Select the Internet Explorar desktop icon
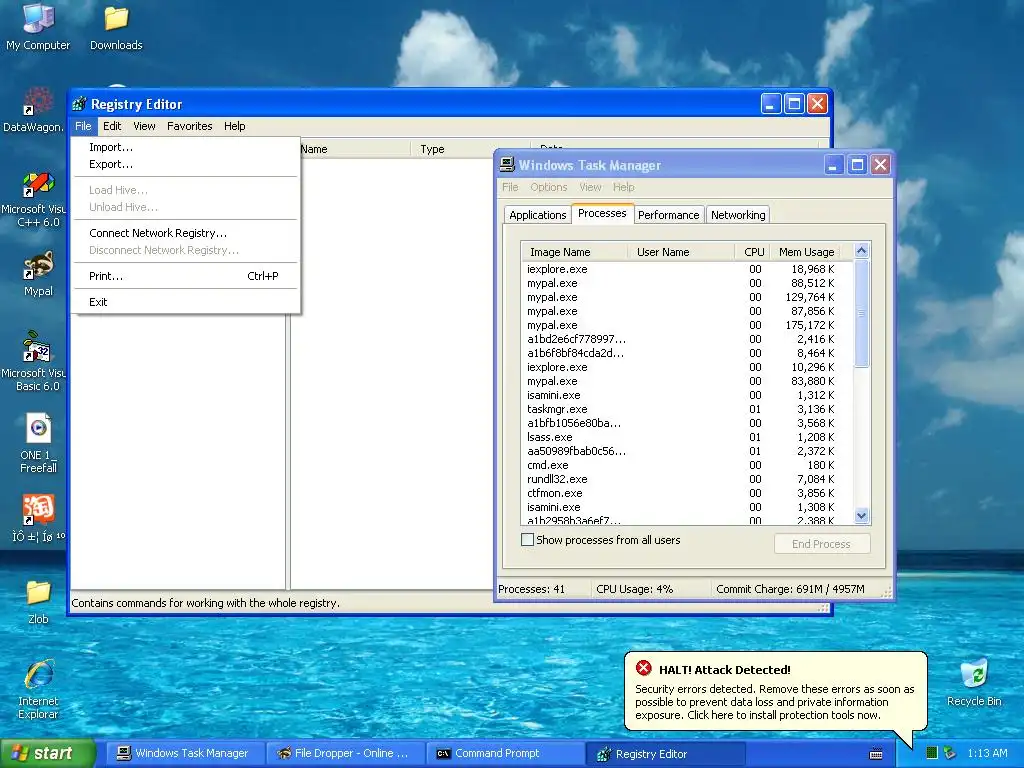 tap(38, 690)
